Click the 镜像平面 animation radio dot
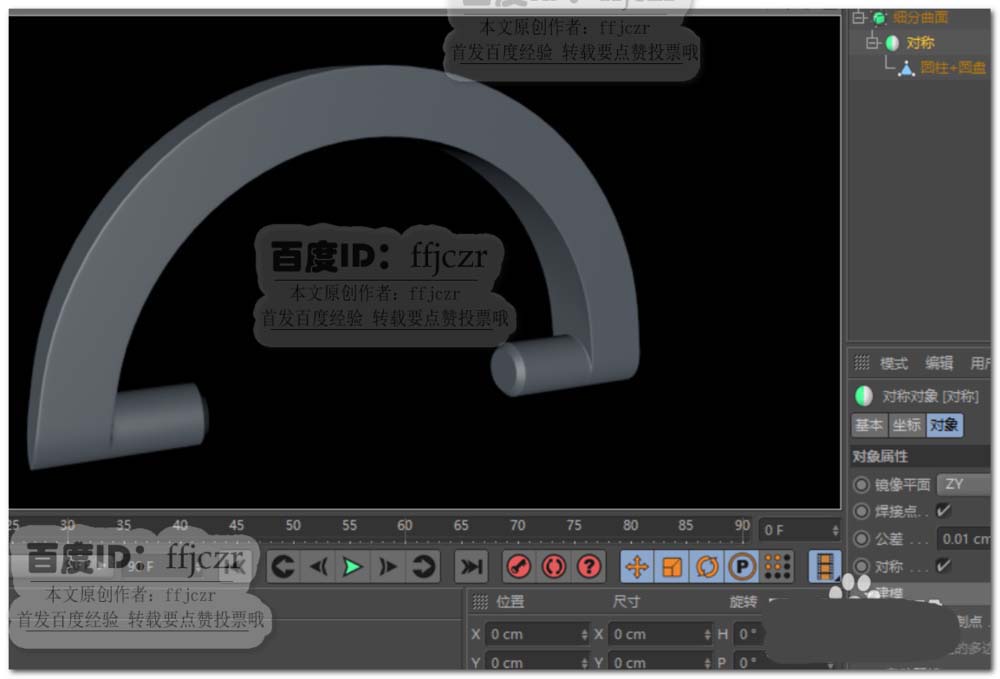 point(861,485)
